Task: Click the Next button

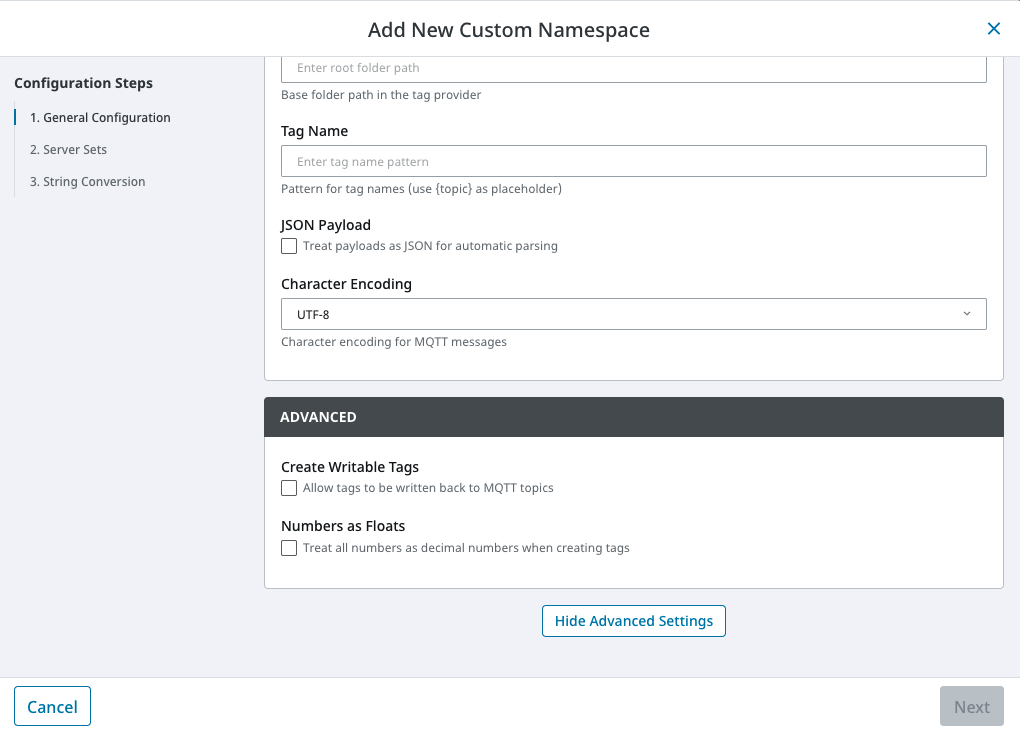Action: [971, 707]
